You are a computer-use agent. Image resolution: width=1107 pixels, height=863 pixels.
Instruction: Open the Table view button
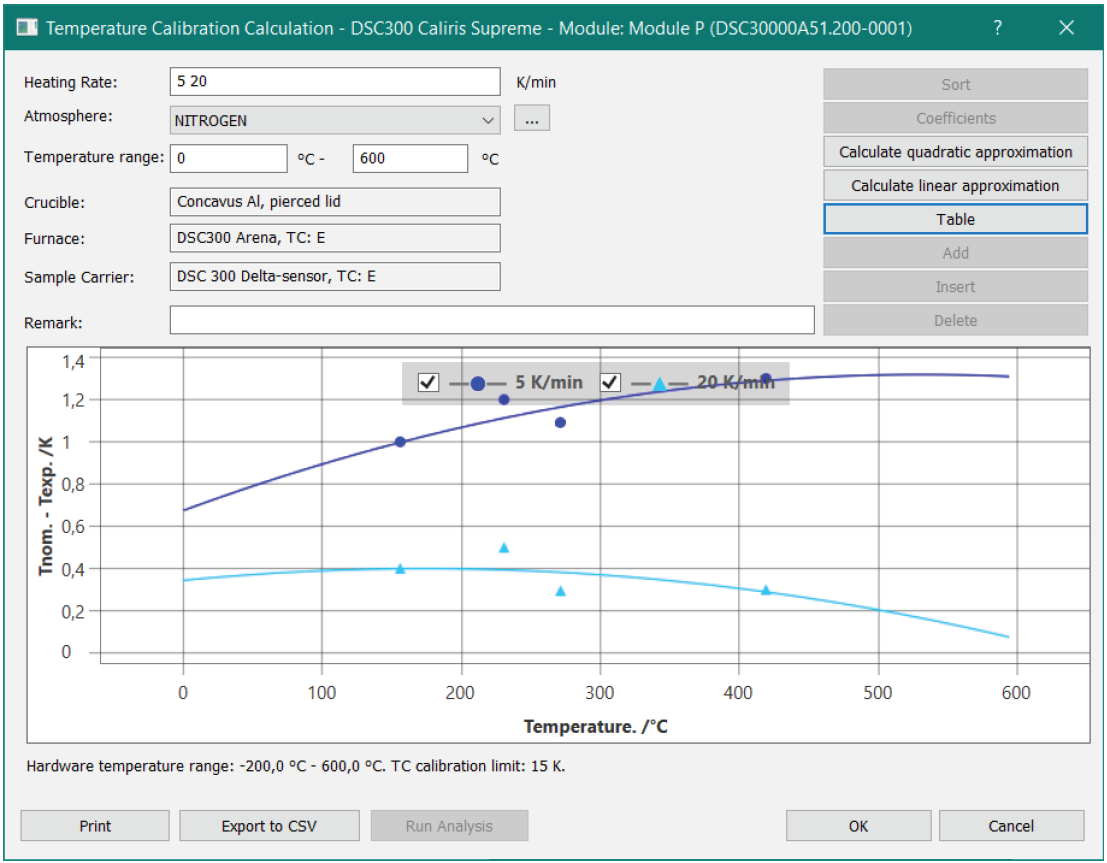tap(955, 219)
